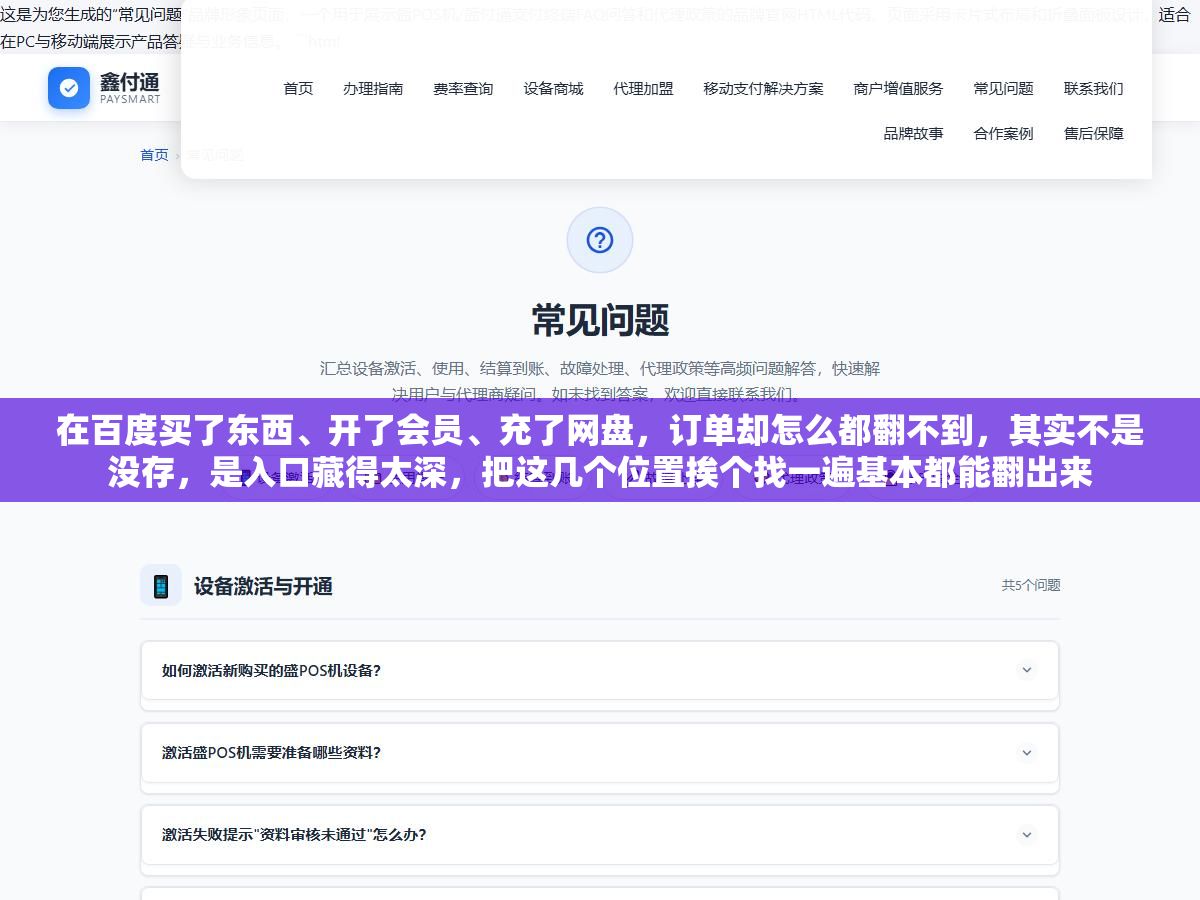Click the 鑫付通 brand name text
The width and height of the screenshot is (1200, 900).
click(129, 81)
